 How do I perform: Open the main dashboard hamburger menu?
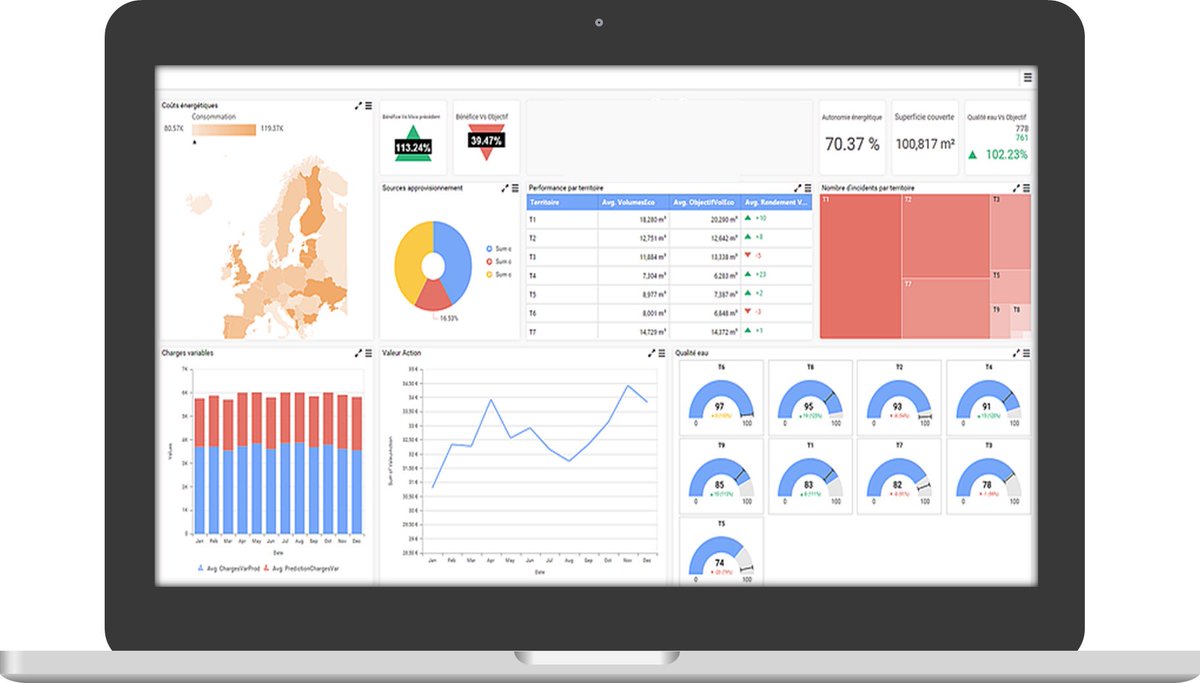pos(1027,77)
